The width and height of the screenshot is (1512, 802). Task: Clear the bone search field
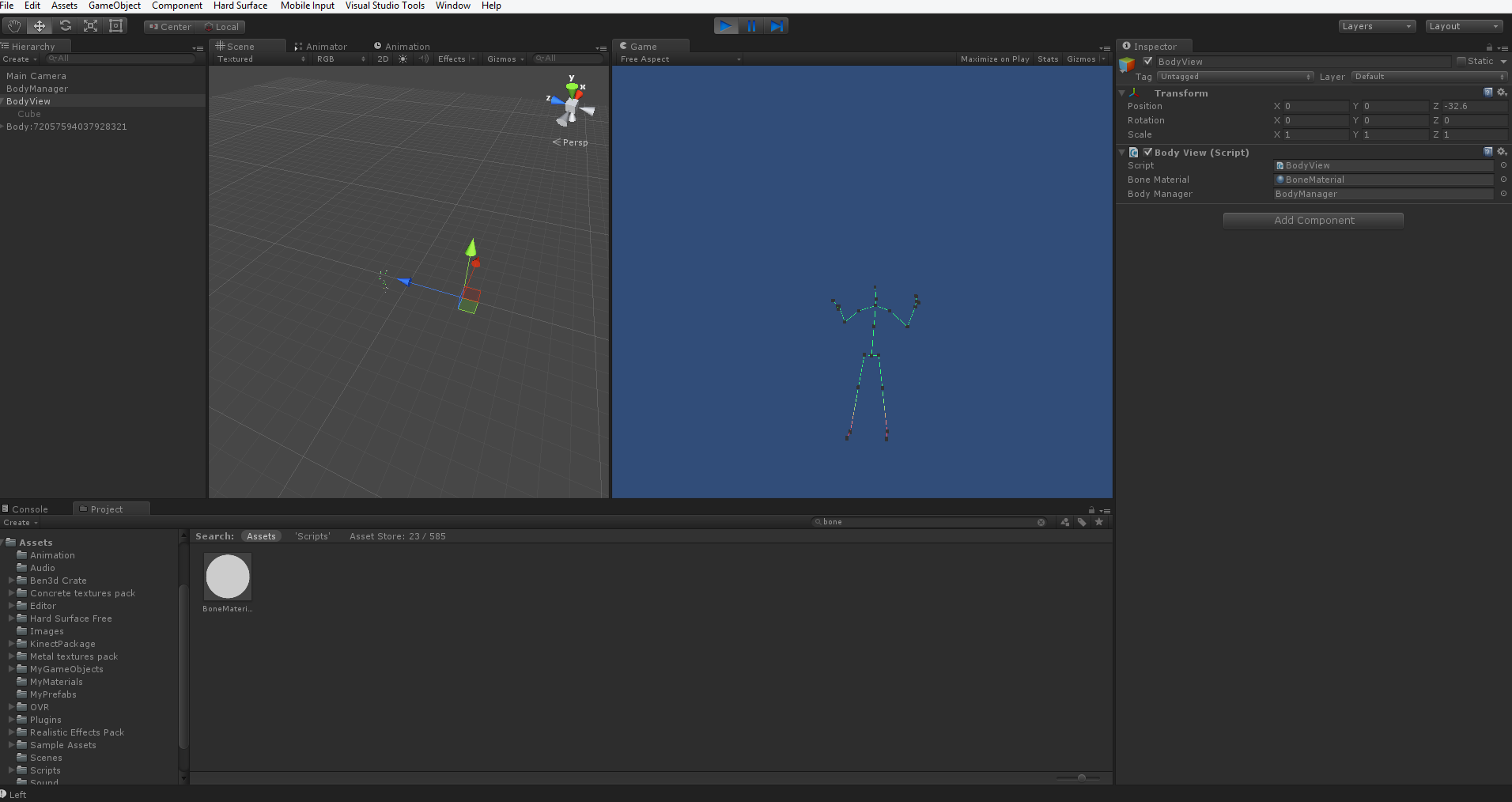1041,522
